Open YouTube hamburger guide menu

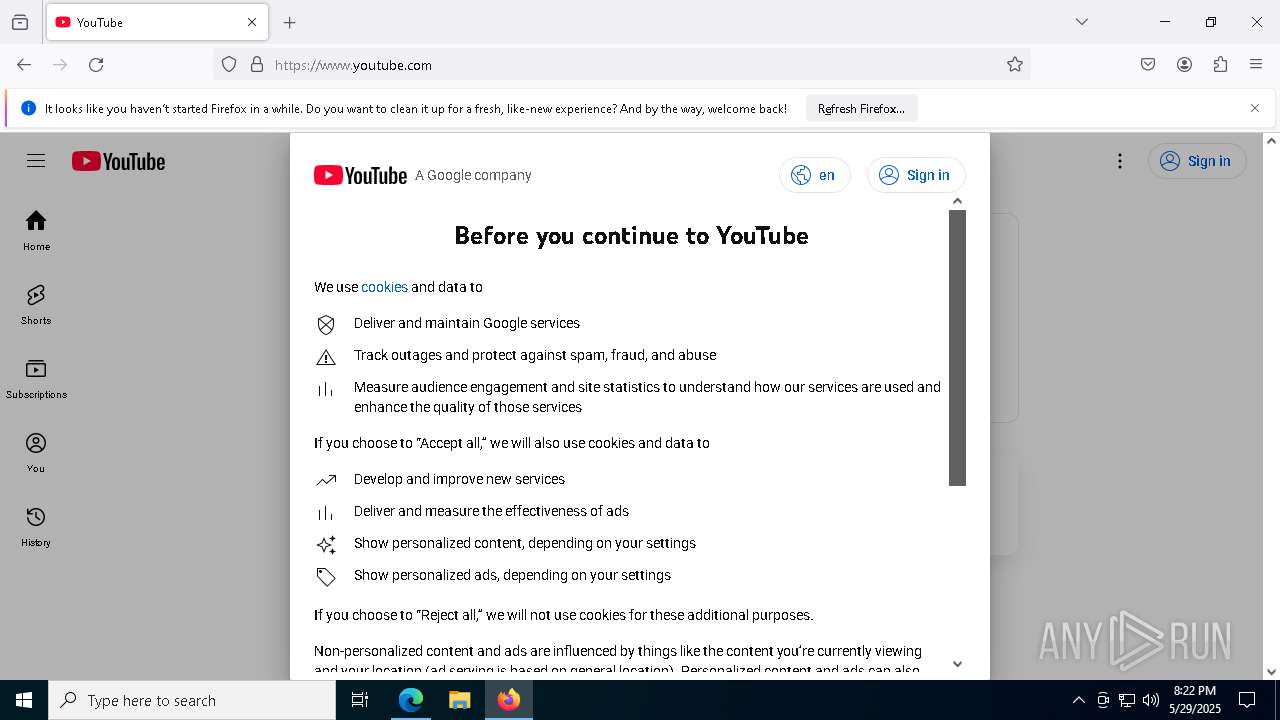pos(36,161)
